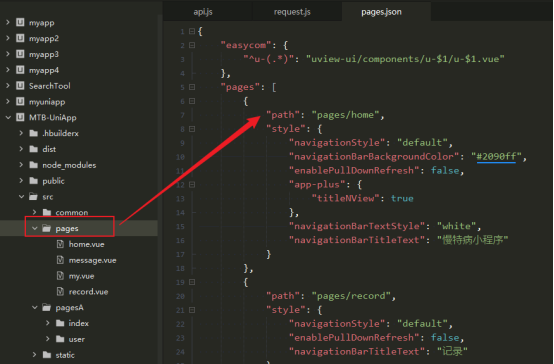554x364 pixels.
Task: Expand the SearchTool project chevron
Action: coord(8,86)
